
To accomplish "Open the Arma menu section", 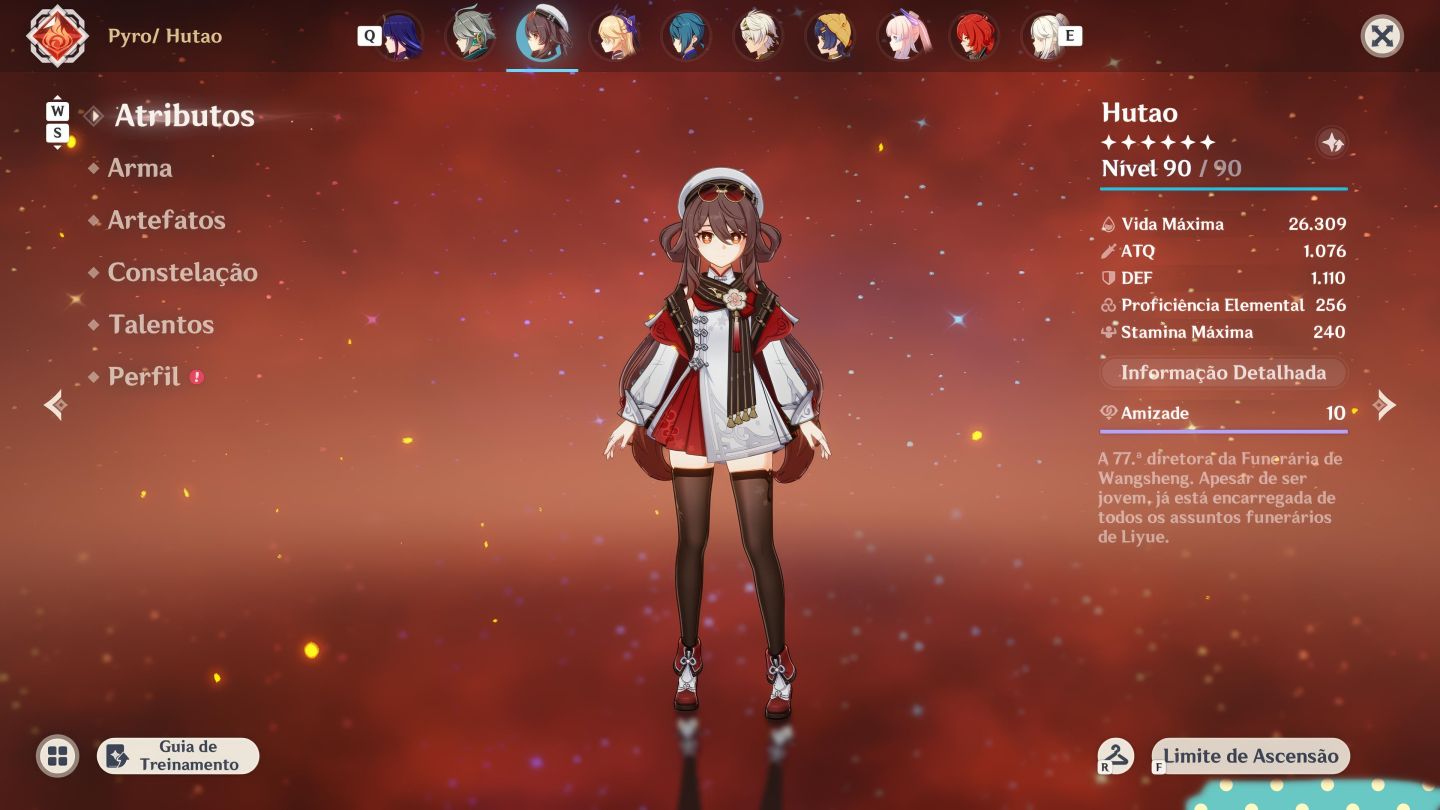I will click(139, 168).
